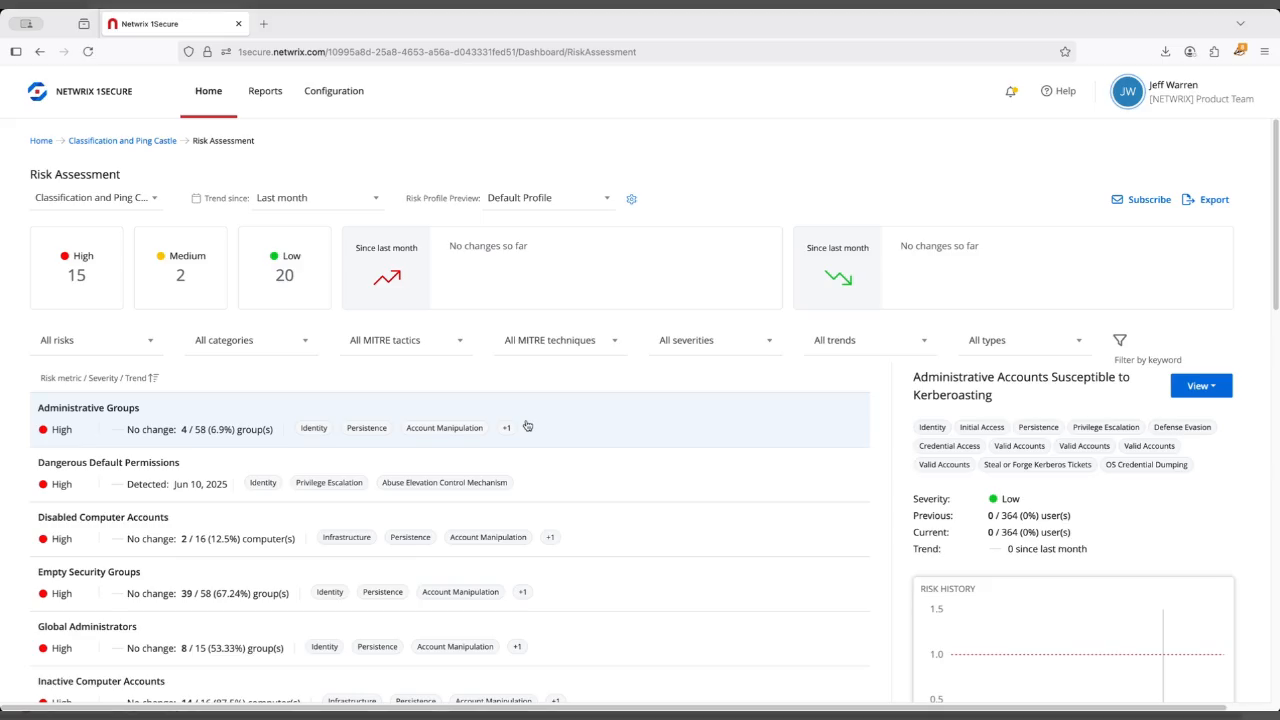Select the Empty Security Groups row
Viewport: 1280px width, 720px height.
(x=450, y=583)
